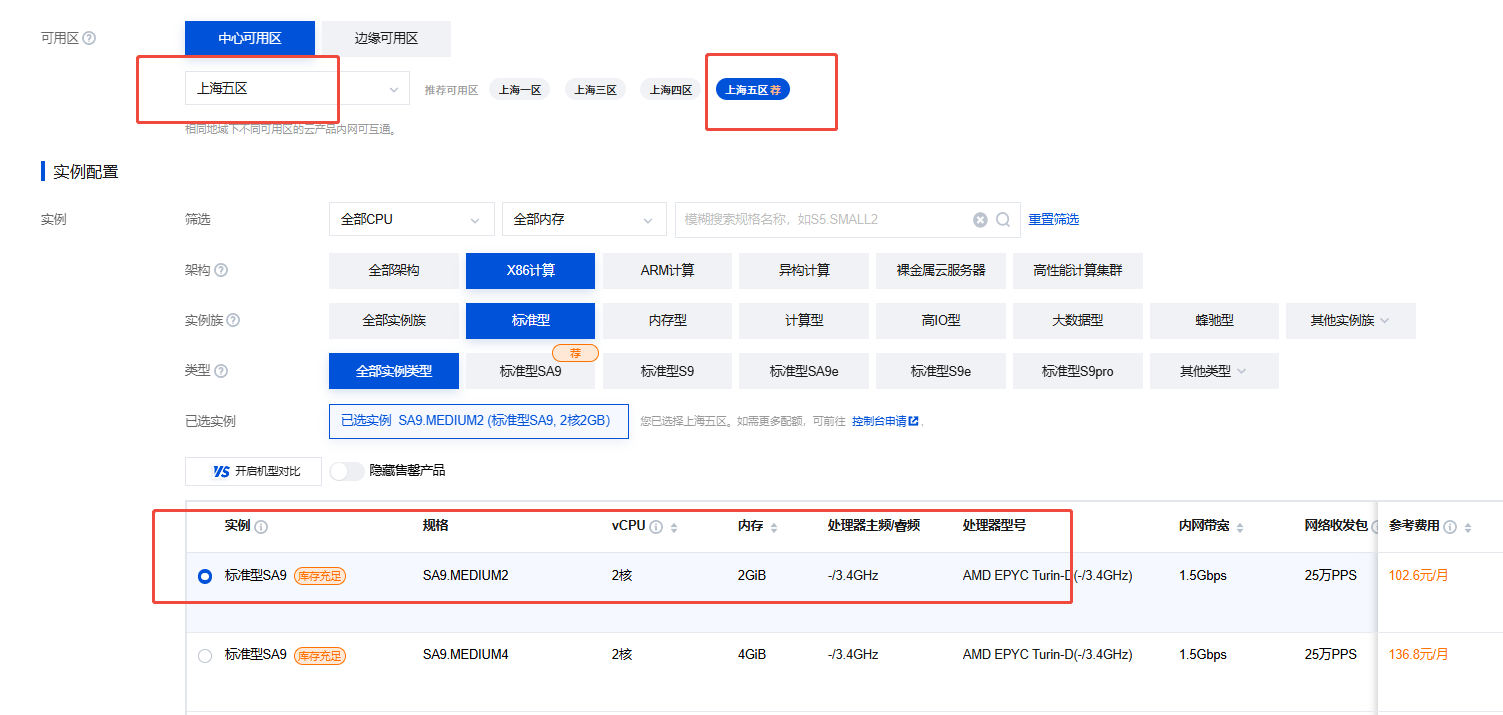Viewport: 1503px width, 715px height.
Task: Expand the 其他类型 dropdown
Action: pyautogui.click(x=1214, y=371)
